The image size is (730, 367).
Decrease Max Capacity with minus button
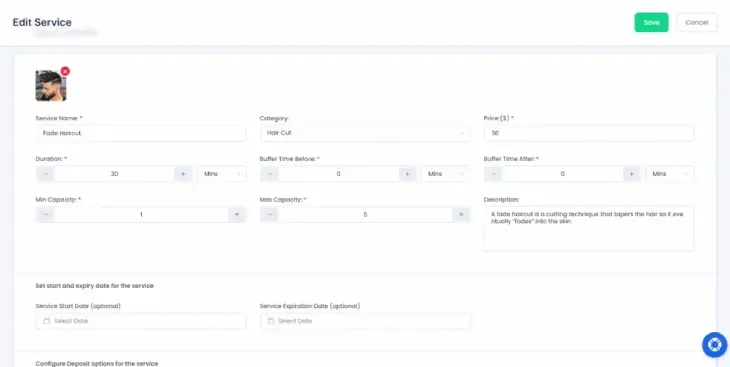270,214
